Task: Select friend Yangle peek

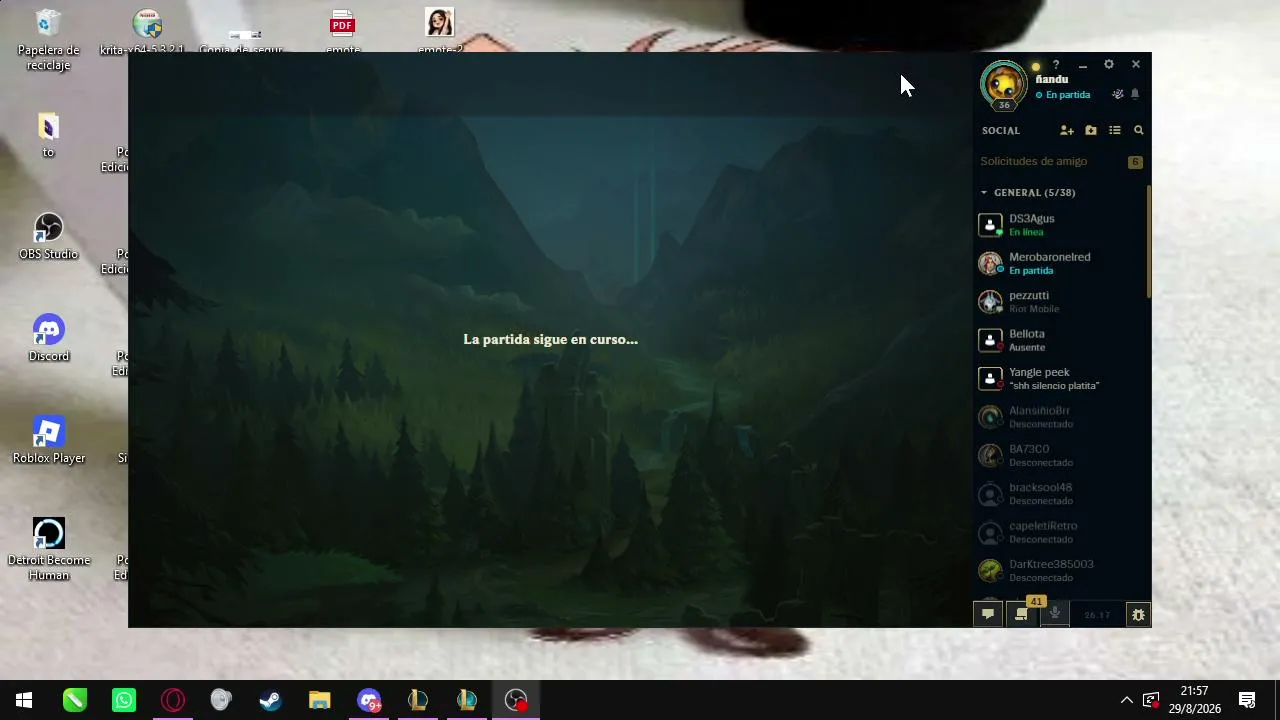Action: (x=1060, y=379)
